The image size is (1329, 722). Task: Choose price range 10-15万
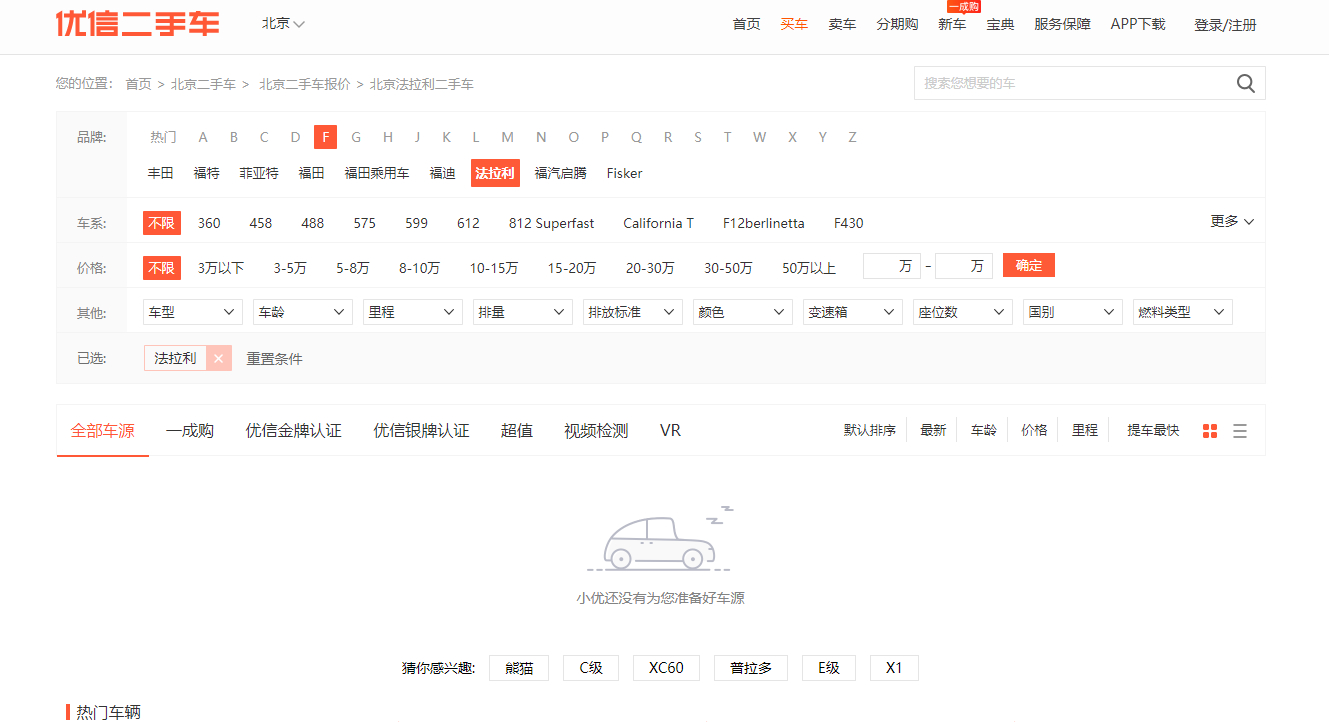point(494,268)
